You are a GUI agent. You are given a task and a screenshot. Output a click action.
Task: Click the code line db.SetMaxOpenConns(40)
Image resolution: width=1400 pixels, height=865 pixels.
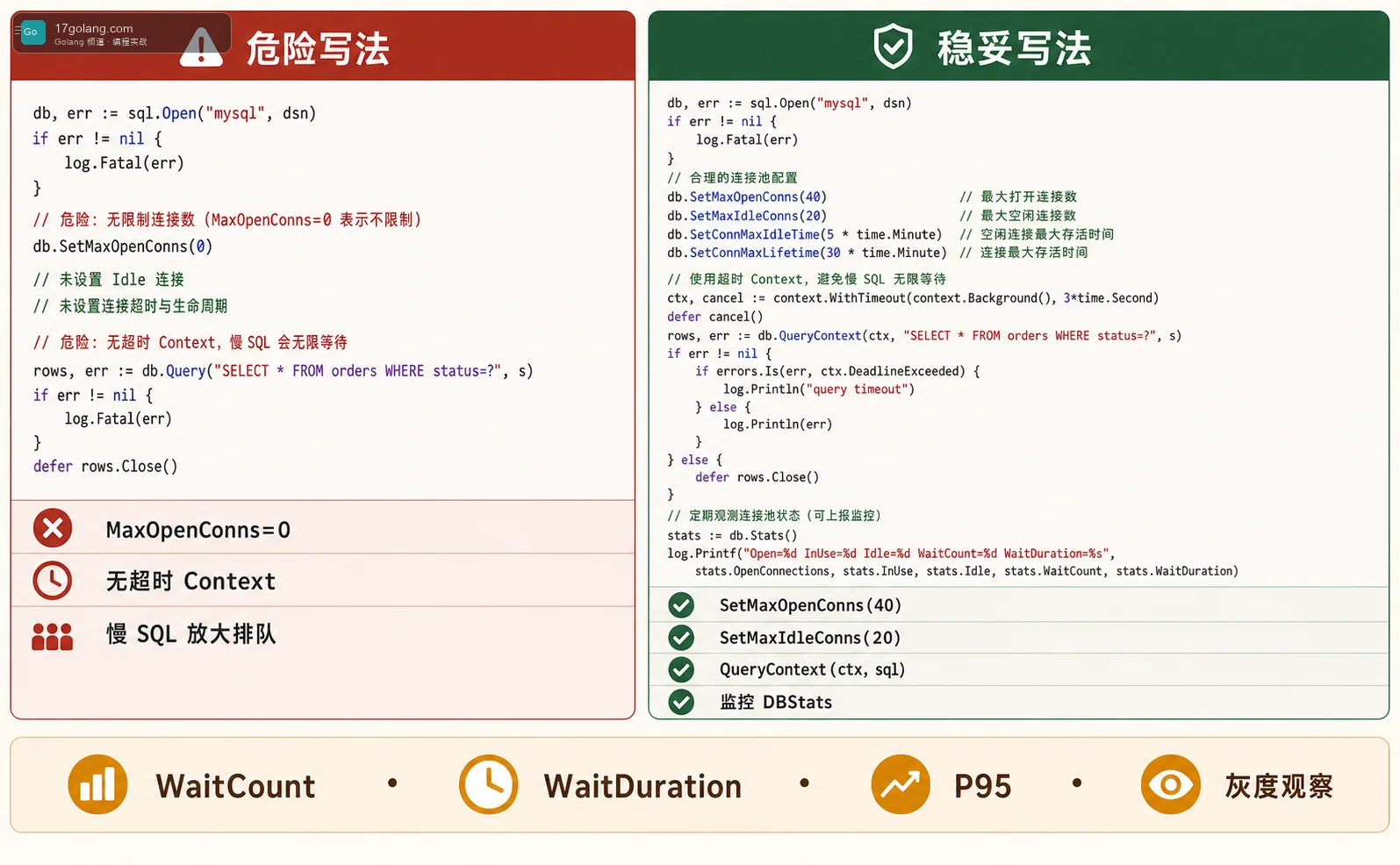click(747, 197)
